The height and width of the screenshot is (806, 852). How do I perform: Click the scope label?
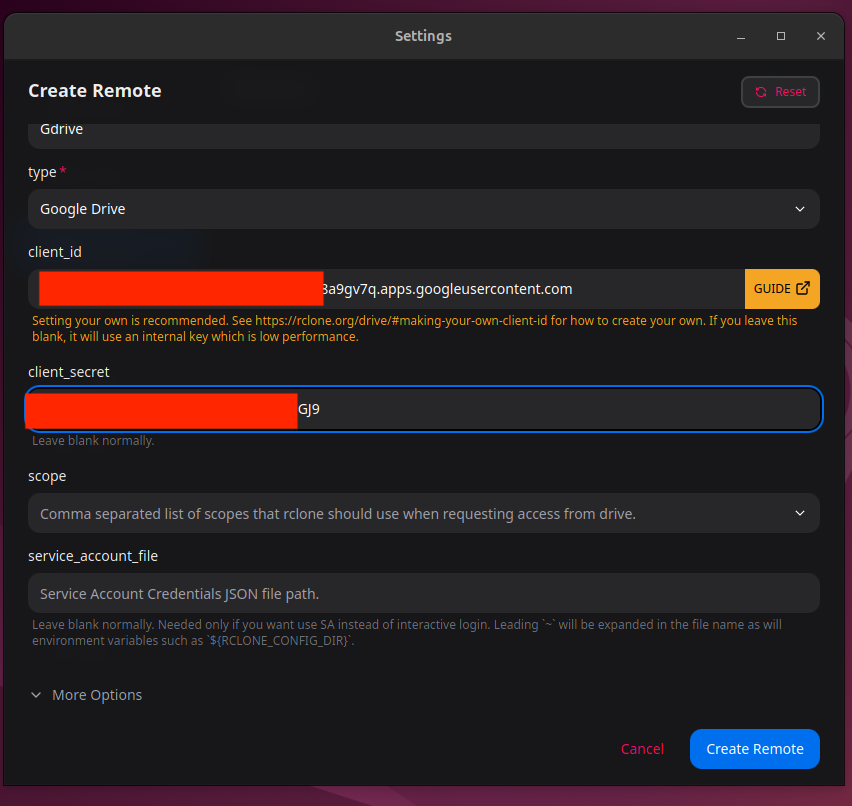(x=47, y=476)
